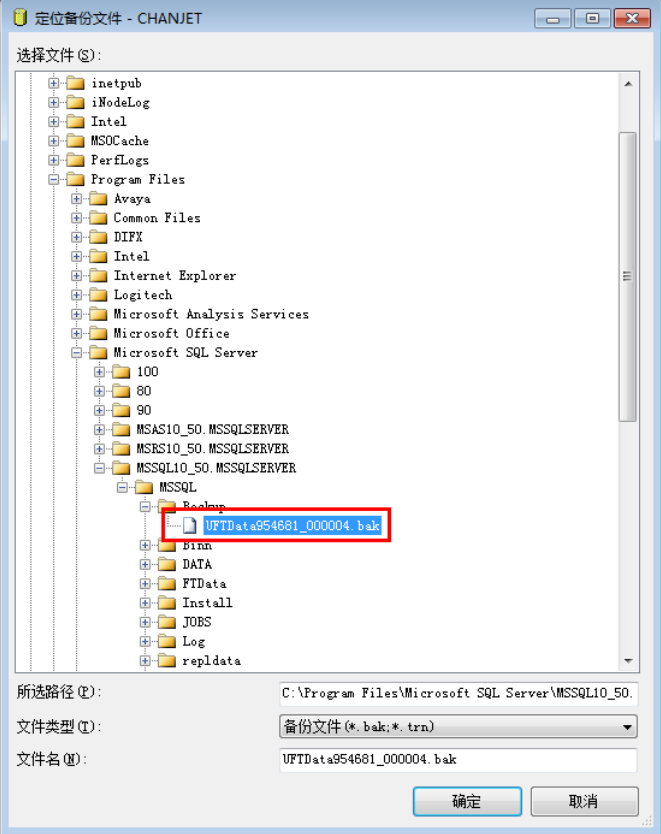Confirm with the 确定 button
The image size is (661, 834).
click(x=467, y=801)
